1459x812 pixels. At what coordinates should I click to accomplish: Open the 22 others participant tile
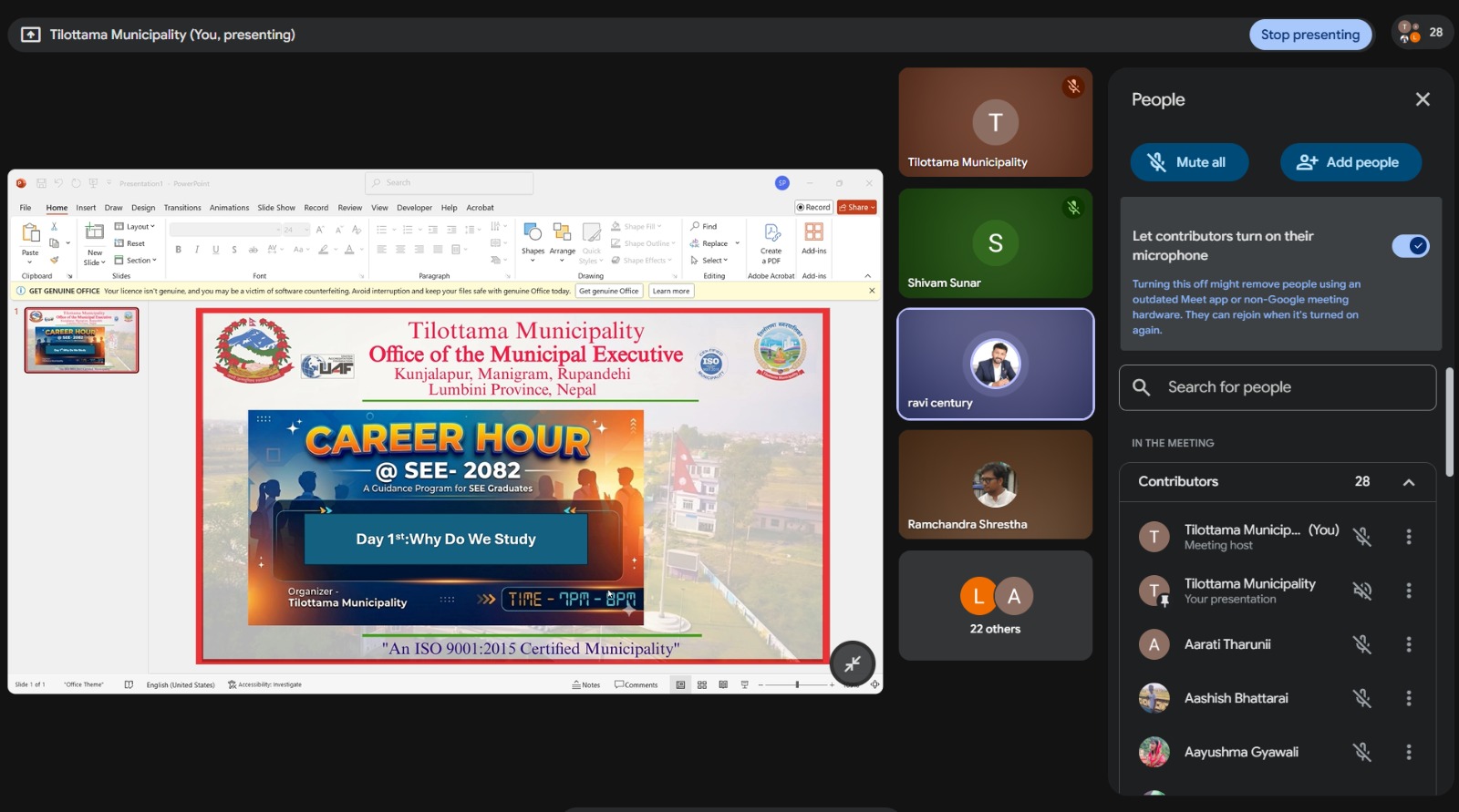point(995,605)
